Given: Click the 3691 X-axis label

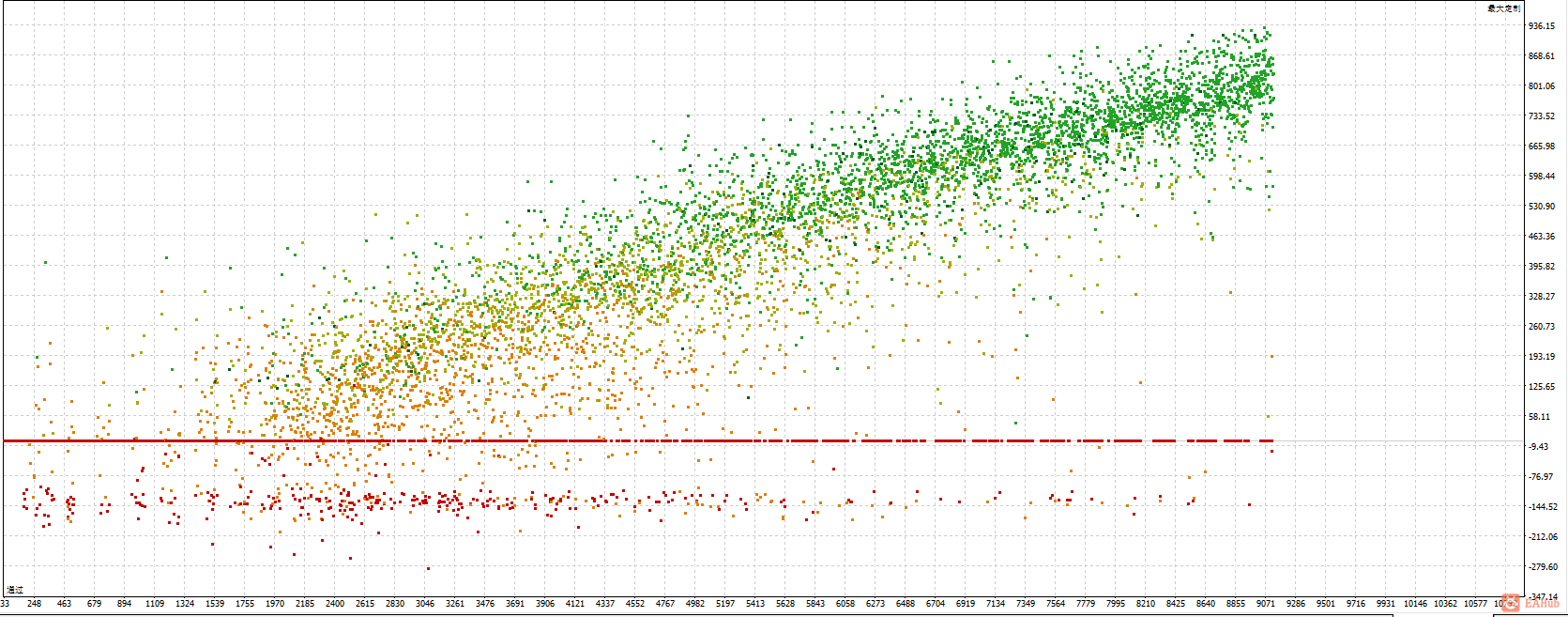Looking at the screenshot, I should 515,604.
